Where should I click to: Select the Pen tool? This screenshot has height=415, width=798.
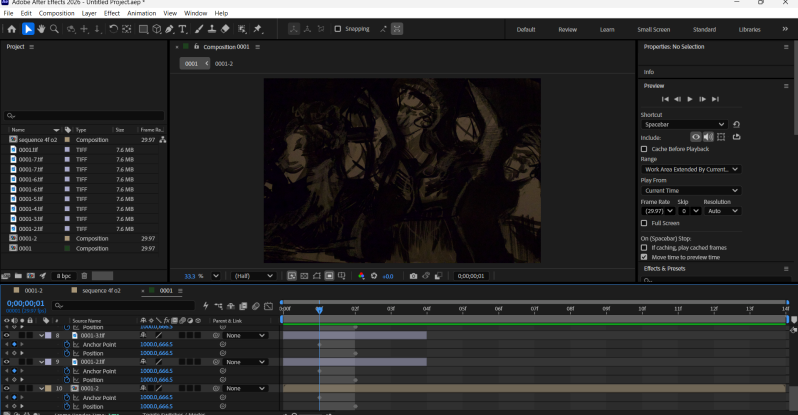coord(169,29)
